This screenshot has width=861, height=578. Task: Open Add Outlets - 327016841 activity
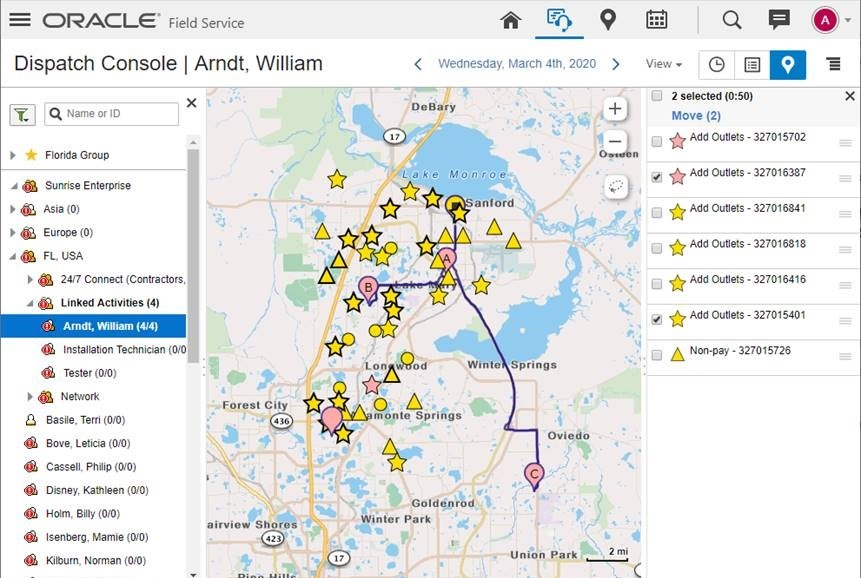click(x=747, y=209)
